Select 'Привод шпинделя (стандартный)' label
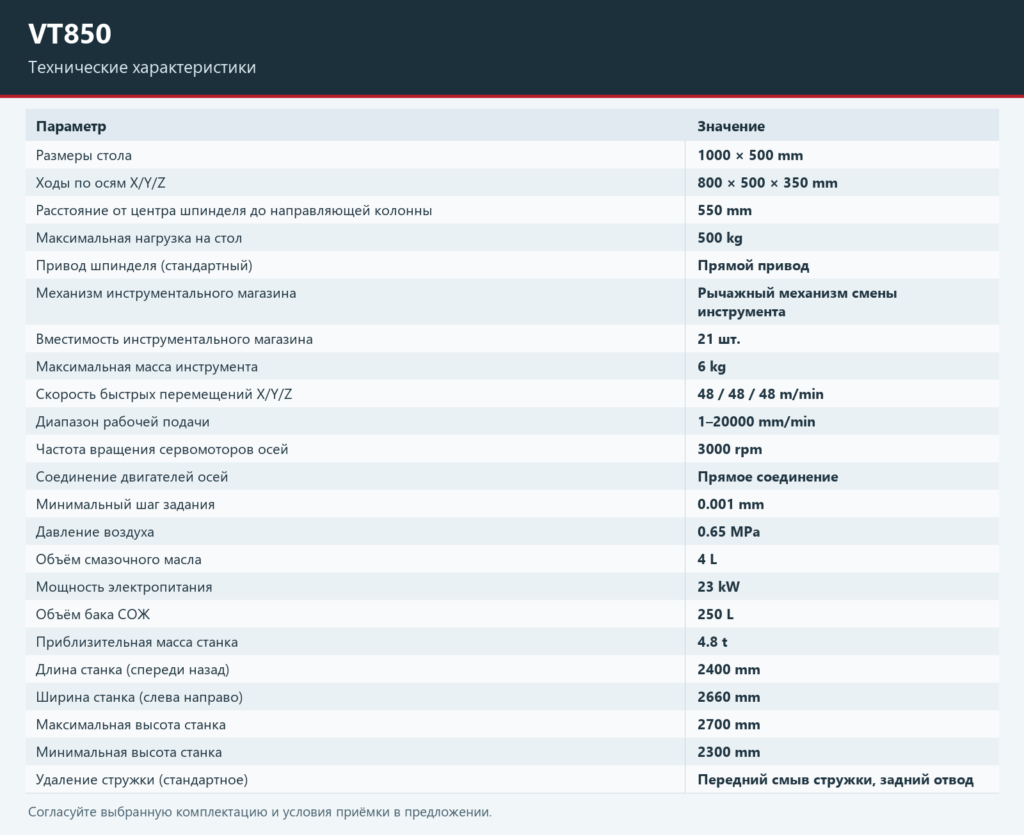The height and width of the screenshot is (835, 1024). pyautogui.click(x=144, y=266)
